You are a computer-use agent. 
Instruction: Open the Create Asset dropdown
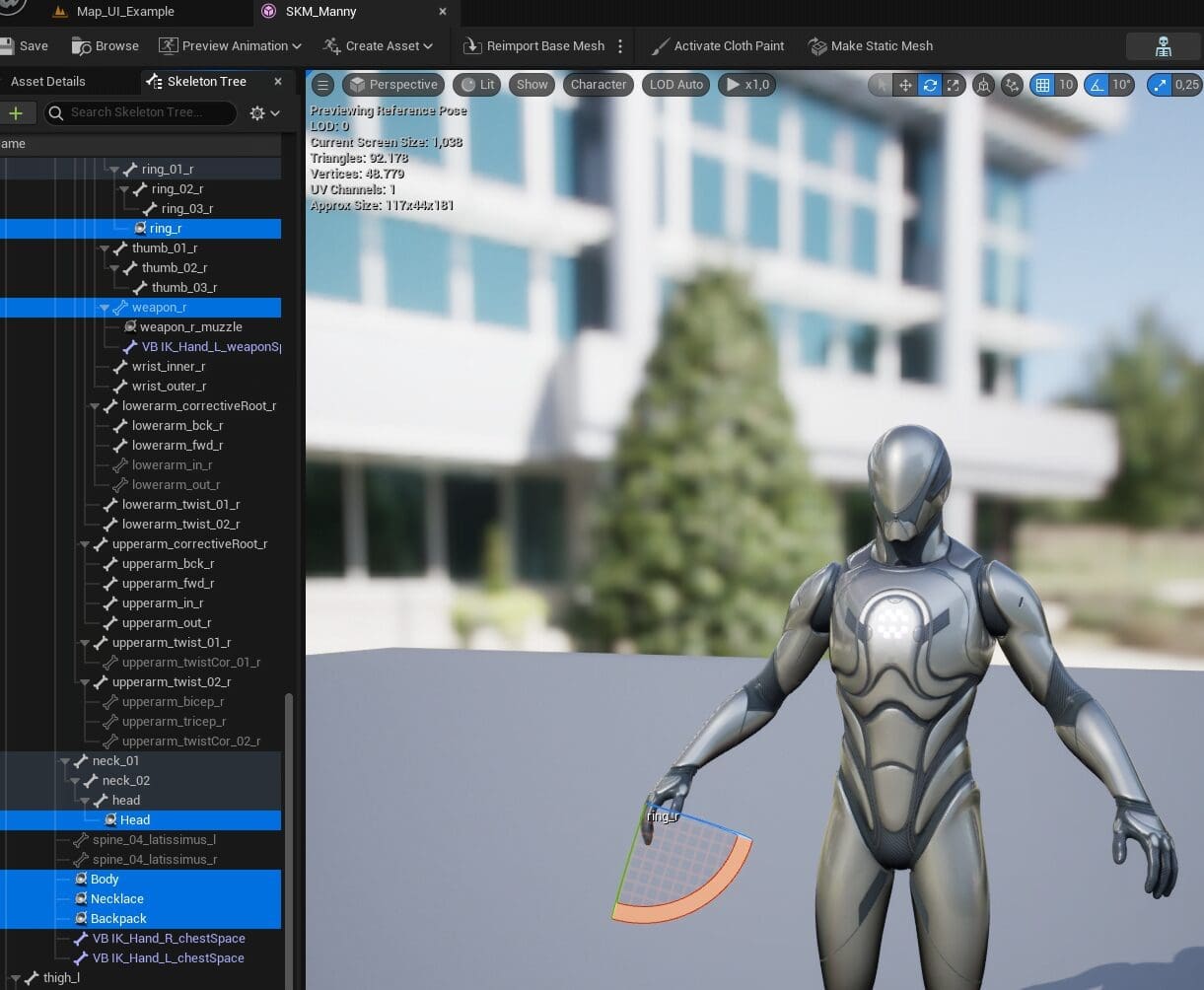coord(378,46)
